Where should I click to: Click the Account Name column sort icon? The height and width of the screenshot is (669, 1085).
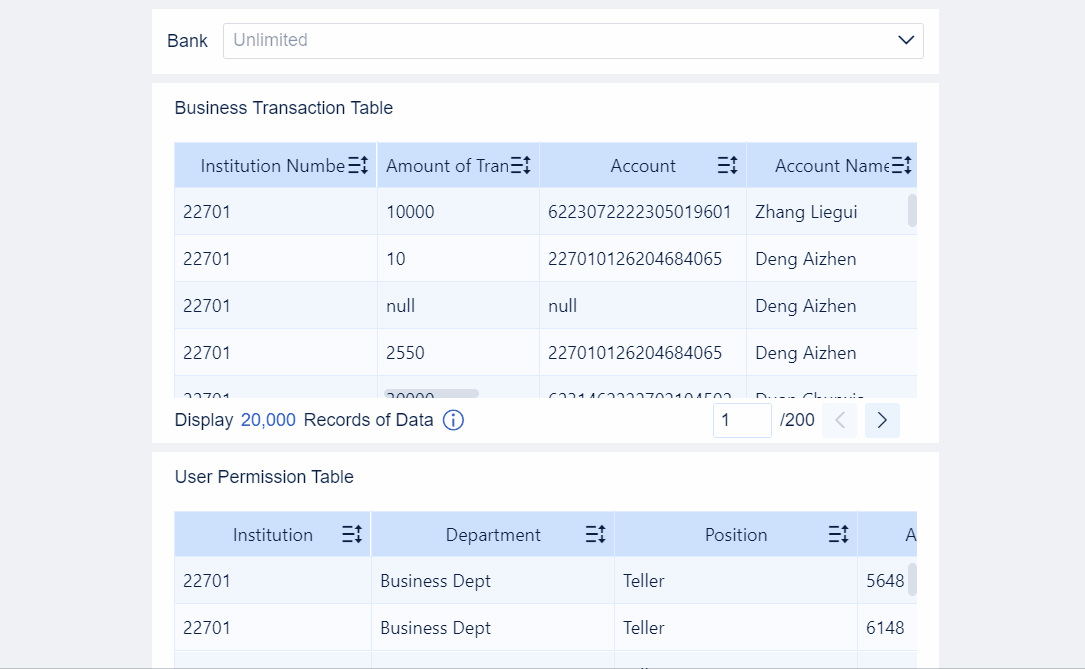click(901, 166)
